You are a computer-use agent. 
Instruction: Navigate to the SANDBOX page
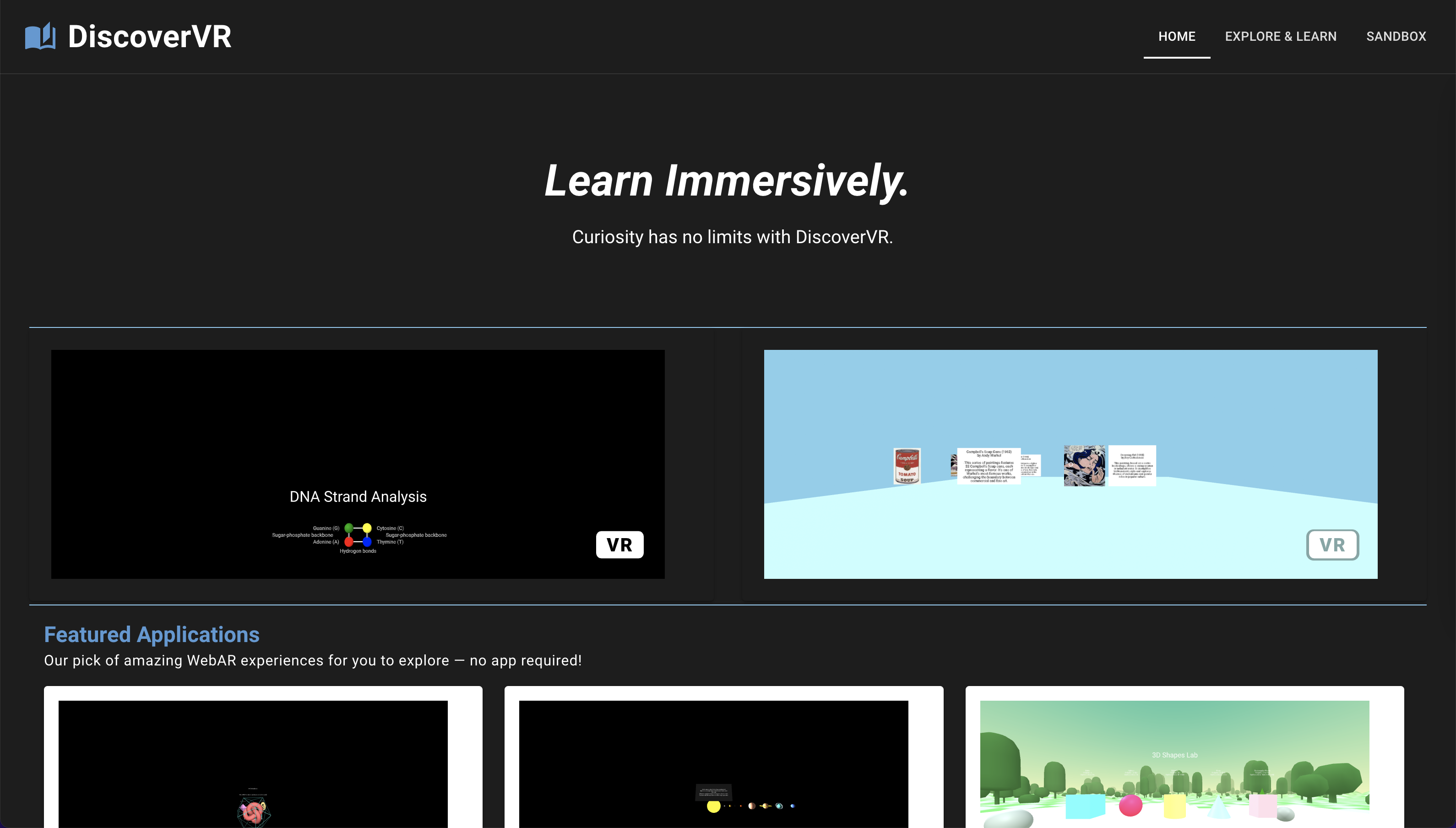point(1396,36)
